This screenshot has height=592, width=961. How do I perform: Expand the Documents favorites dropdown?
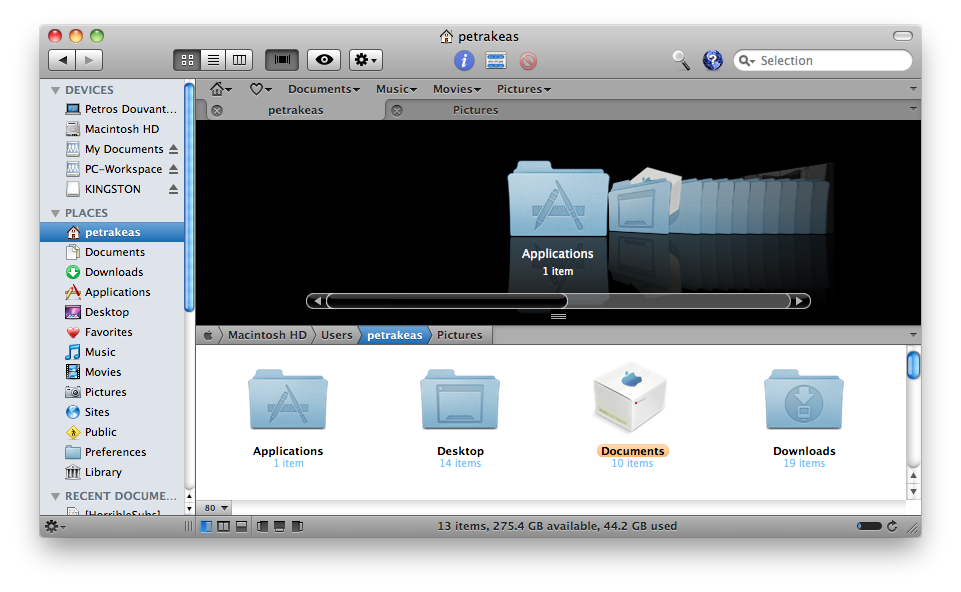(x=324, y=89)
